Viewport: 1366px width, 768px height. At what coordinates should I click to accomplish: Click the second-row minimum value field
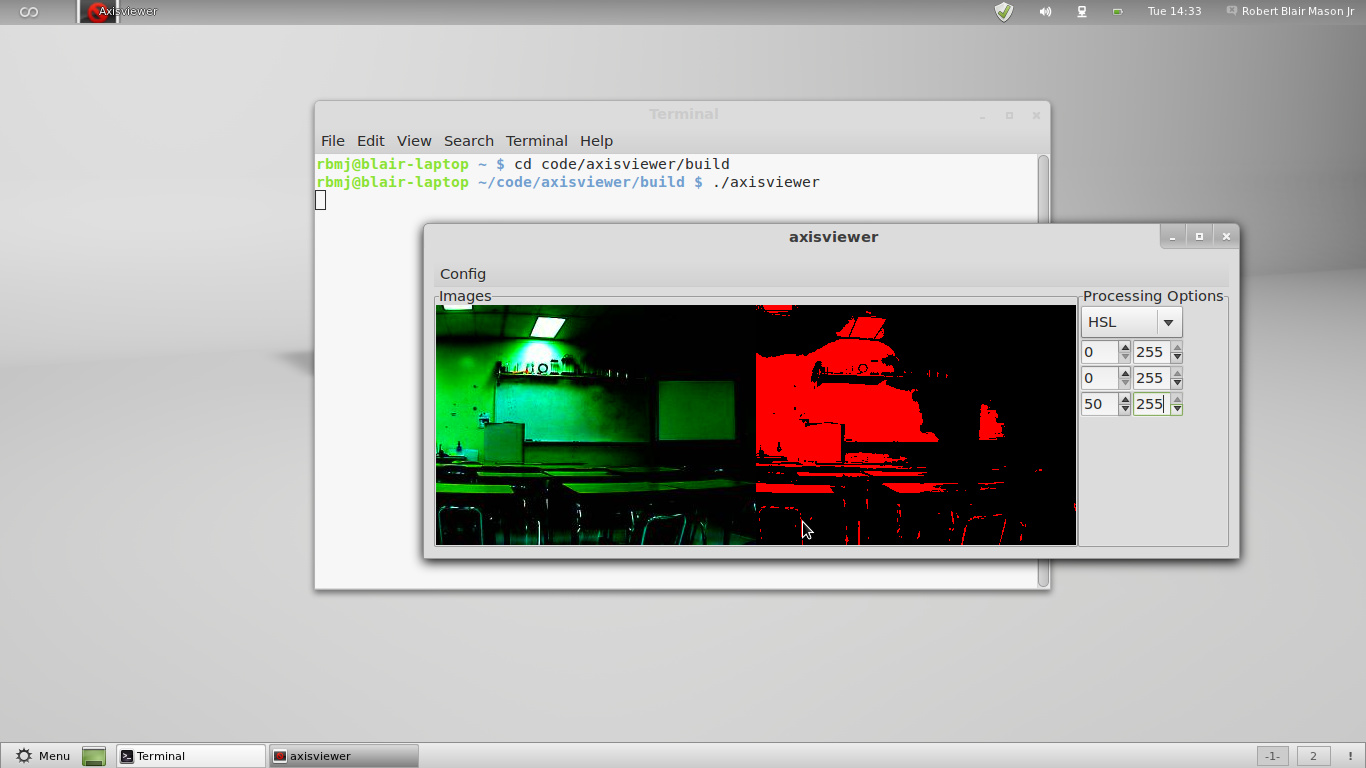click(x=1099, y=378)
